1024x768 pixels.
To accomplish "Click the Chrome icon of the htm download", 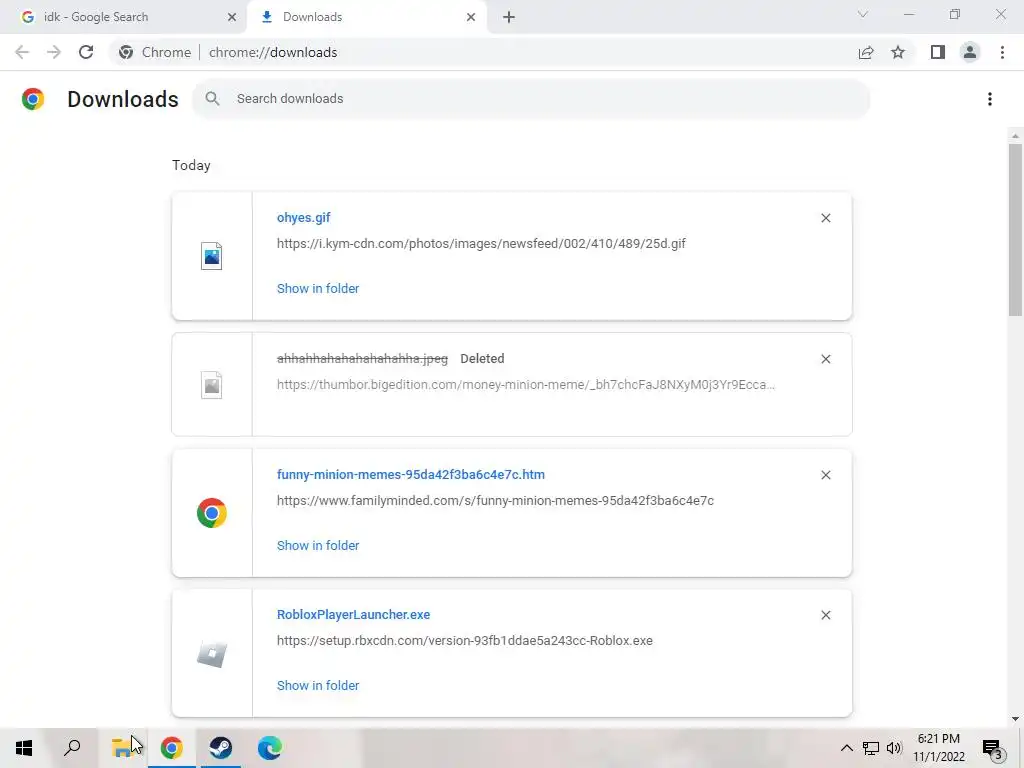I will point(212,513).
